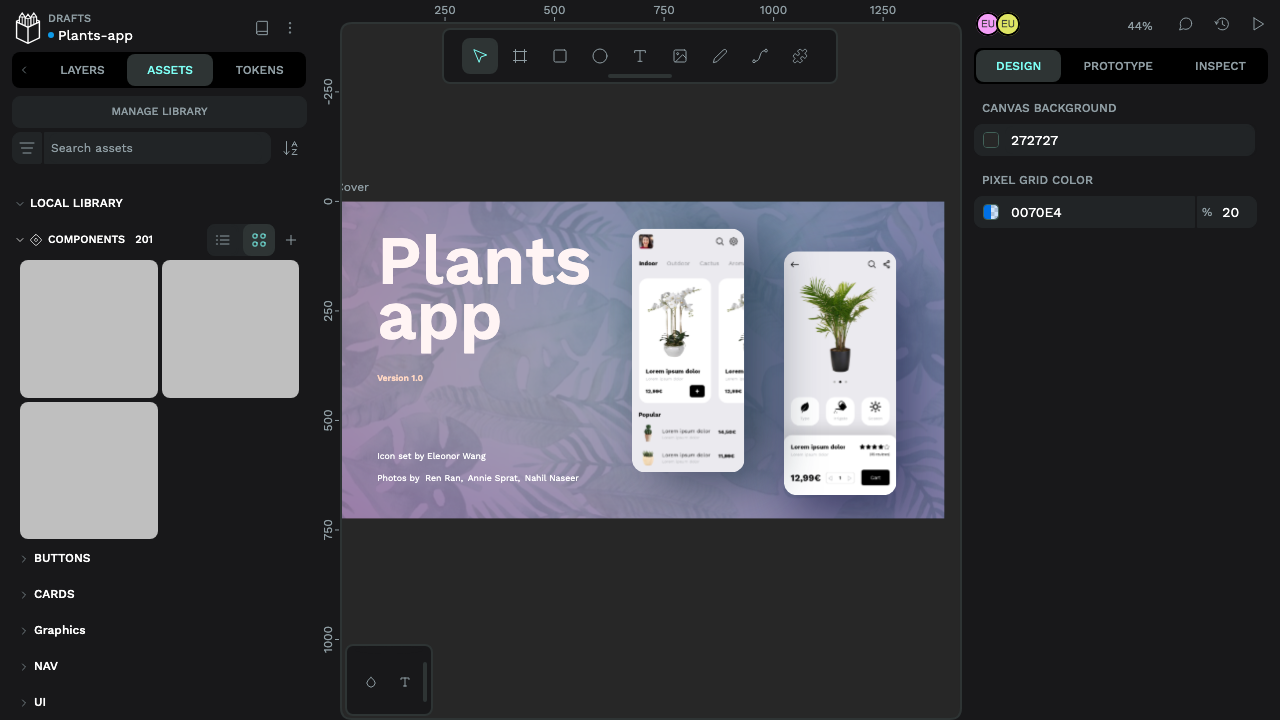Select the first component thumbnail

click(89, 329)
